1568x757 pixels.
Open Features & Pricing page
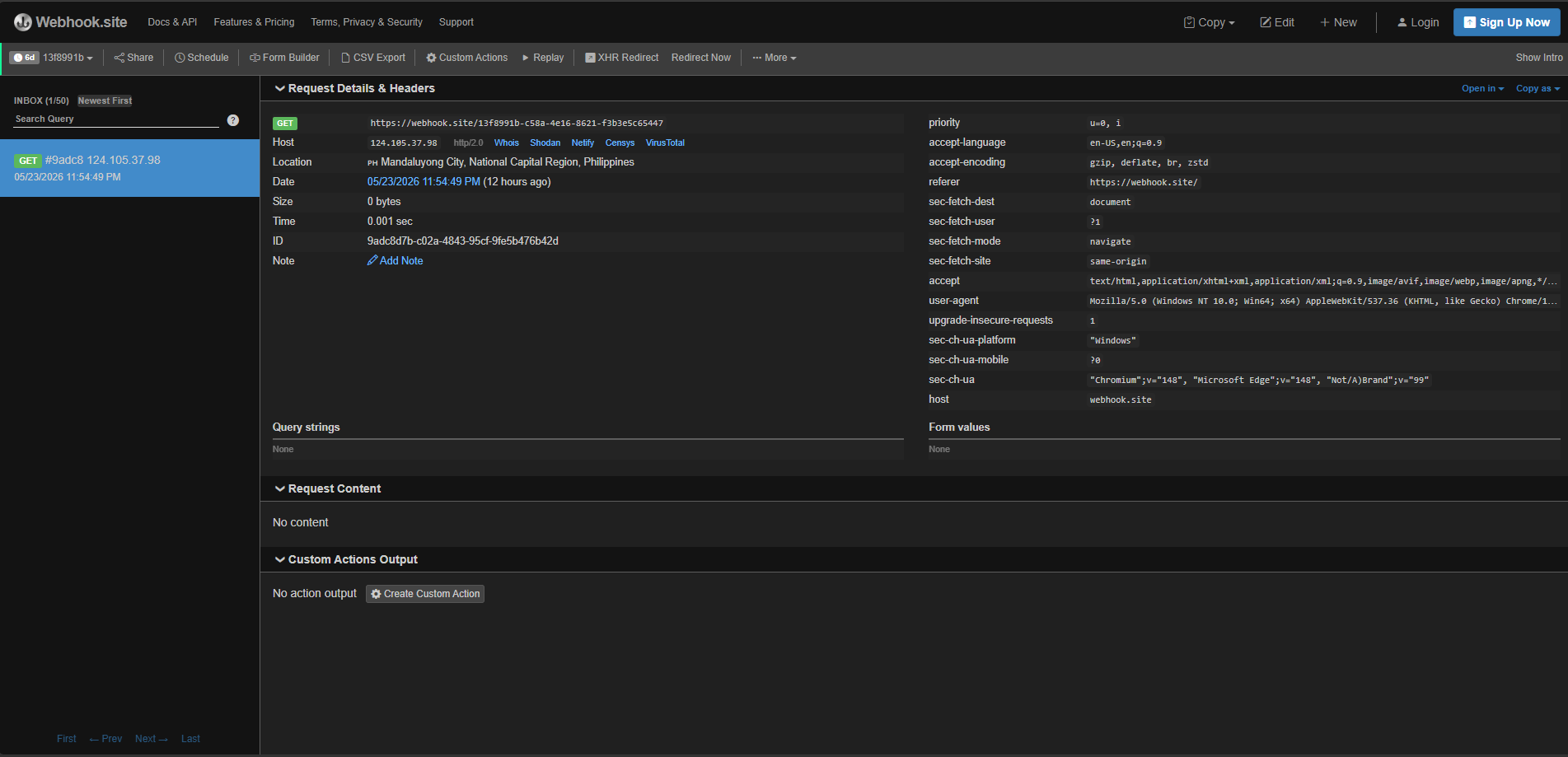pyautogui.click(x=254, y=22)
